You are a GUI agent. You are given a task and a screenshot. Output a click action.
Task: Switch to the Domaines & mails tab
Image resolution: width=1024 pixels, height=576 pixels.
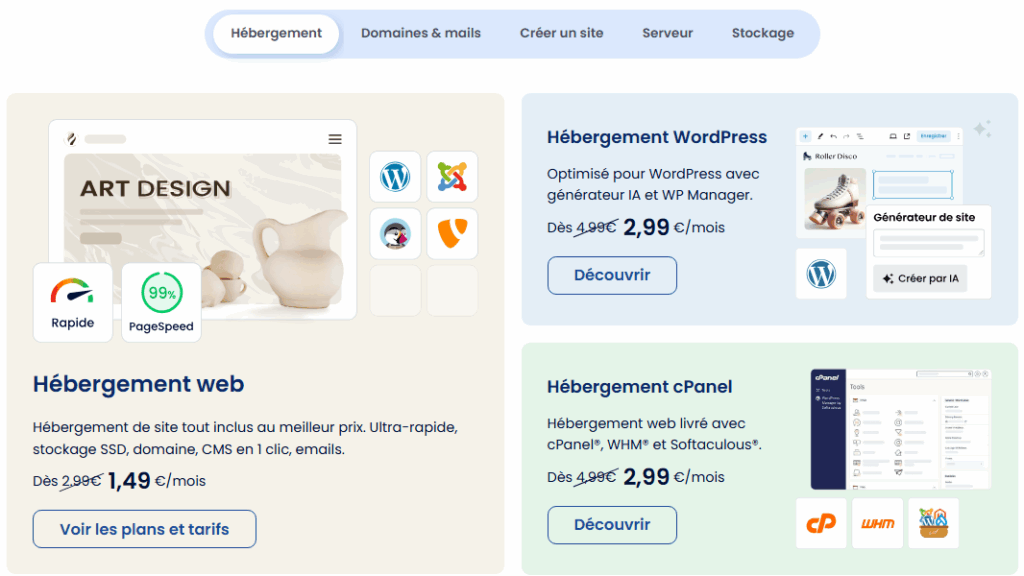click(x=420, y=33)
